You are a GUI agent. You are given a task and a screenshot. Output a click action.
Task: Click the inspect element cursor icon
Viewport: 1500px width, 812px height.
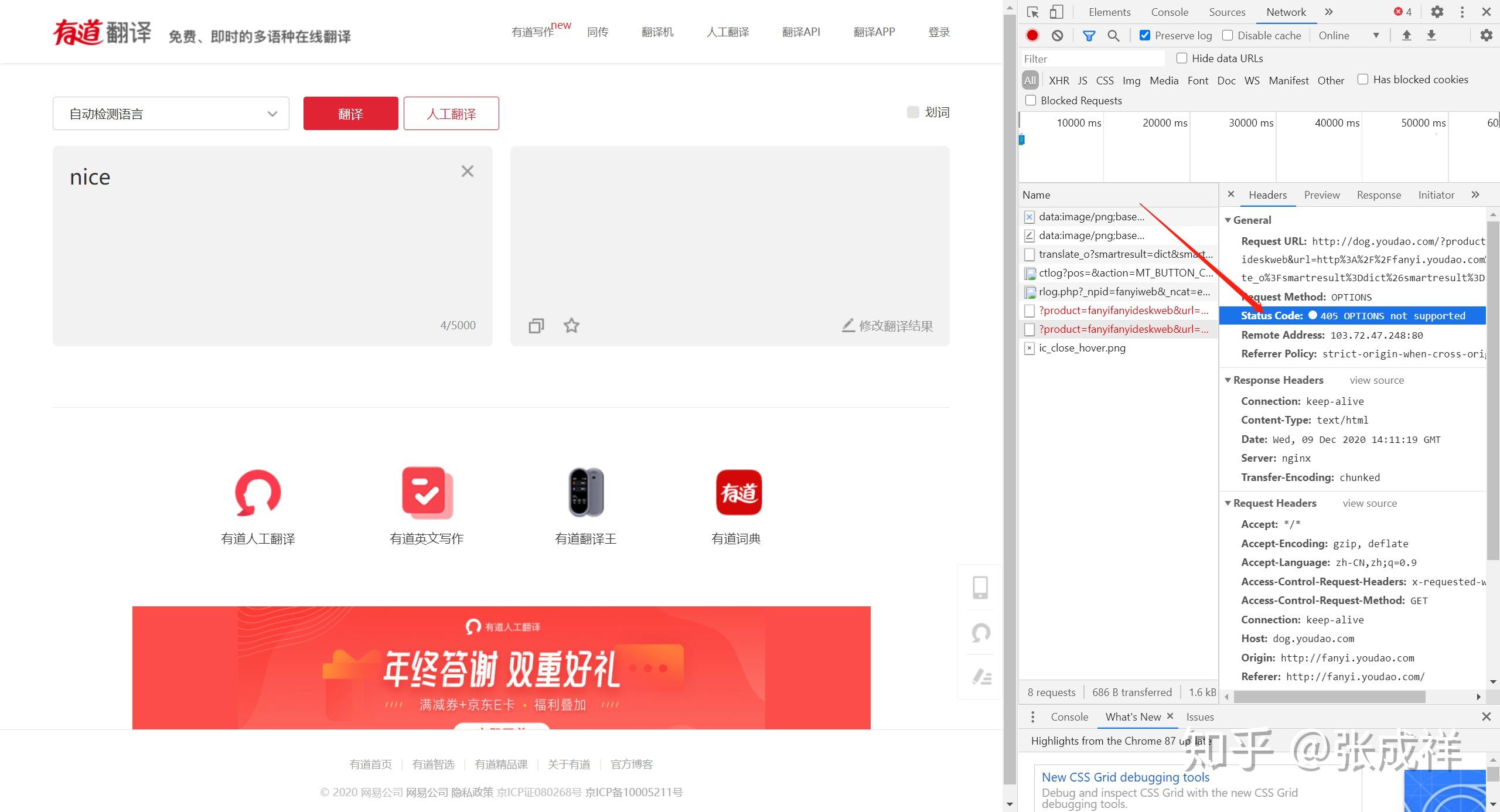pyautogui.click(x=1032, y=12)
